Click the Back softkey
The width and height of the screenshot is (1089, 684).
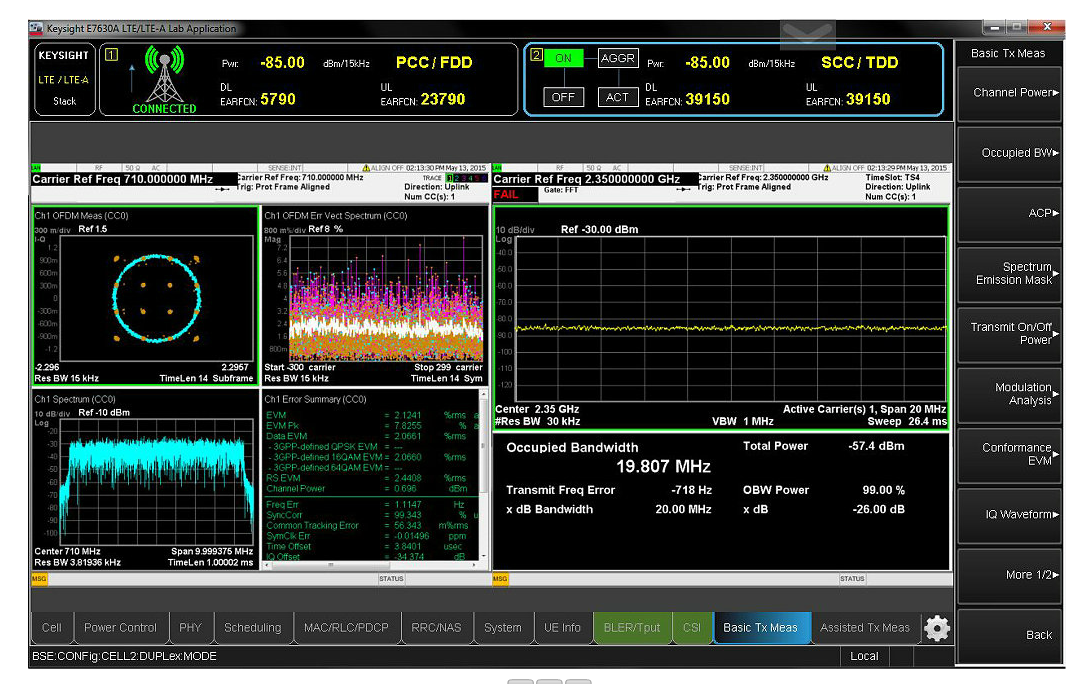click(x=1009, y=635)
